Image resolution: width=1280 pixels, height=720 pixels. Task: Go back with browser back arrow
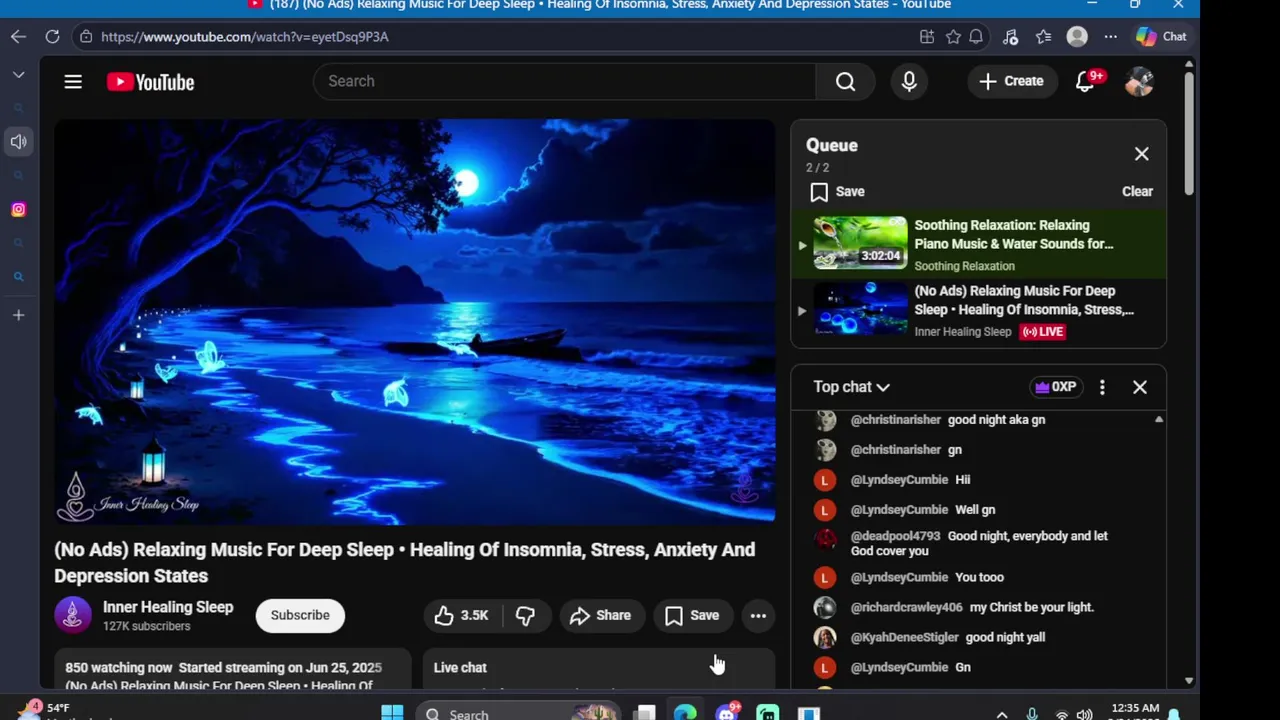point(18,36)
